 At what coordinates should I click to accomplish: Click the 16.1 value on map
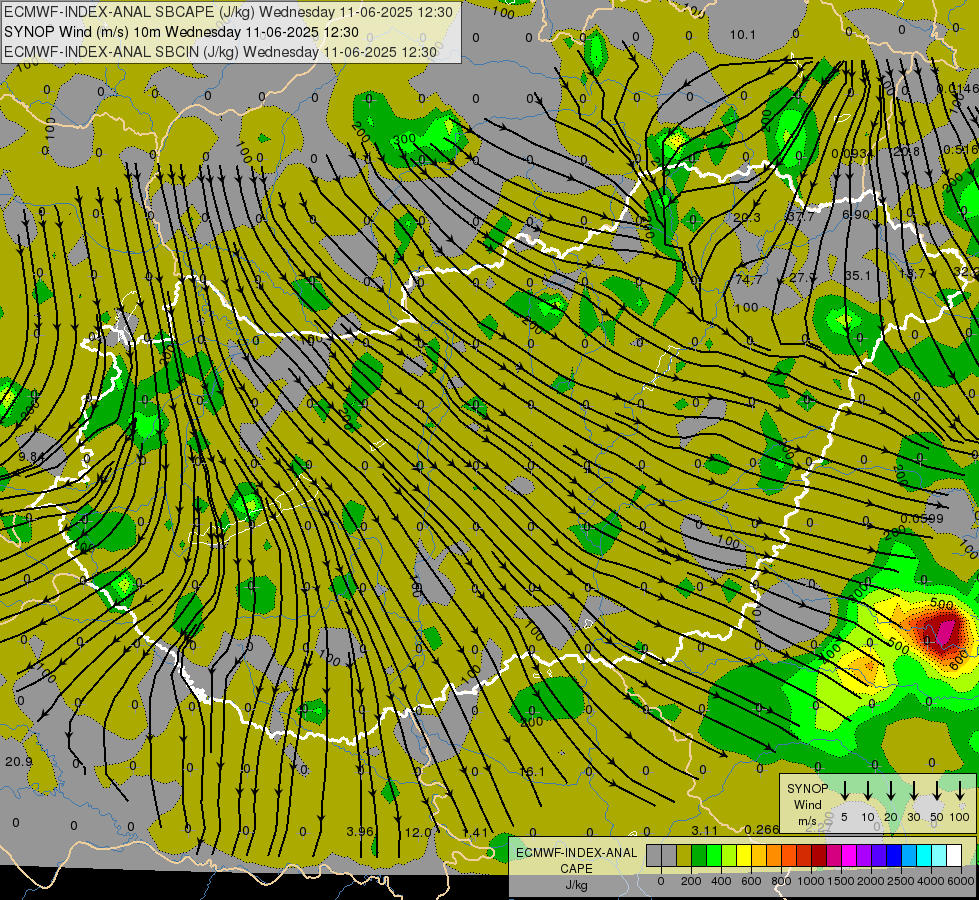(532, 772)
